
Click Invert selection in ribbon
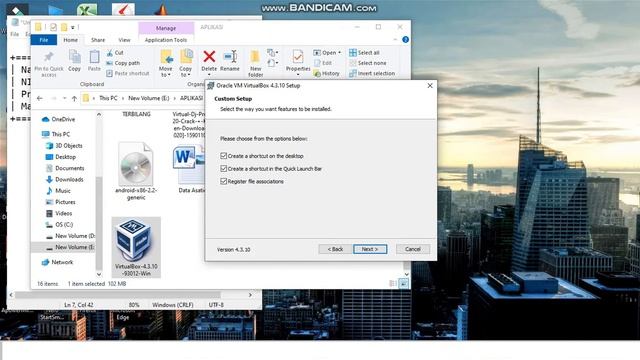coord(372,73)
